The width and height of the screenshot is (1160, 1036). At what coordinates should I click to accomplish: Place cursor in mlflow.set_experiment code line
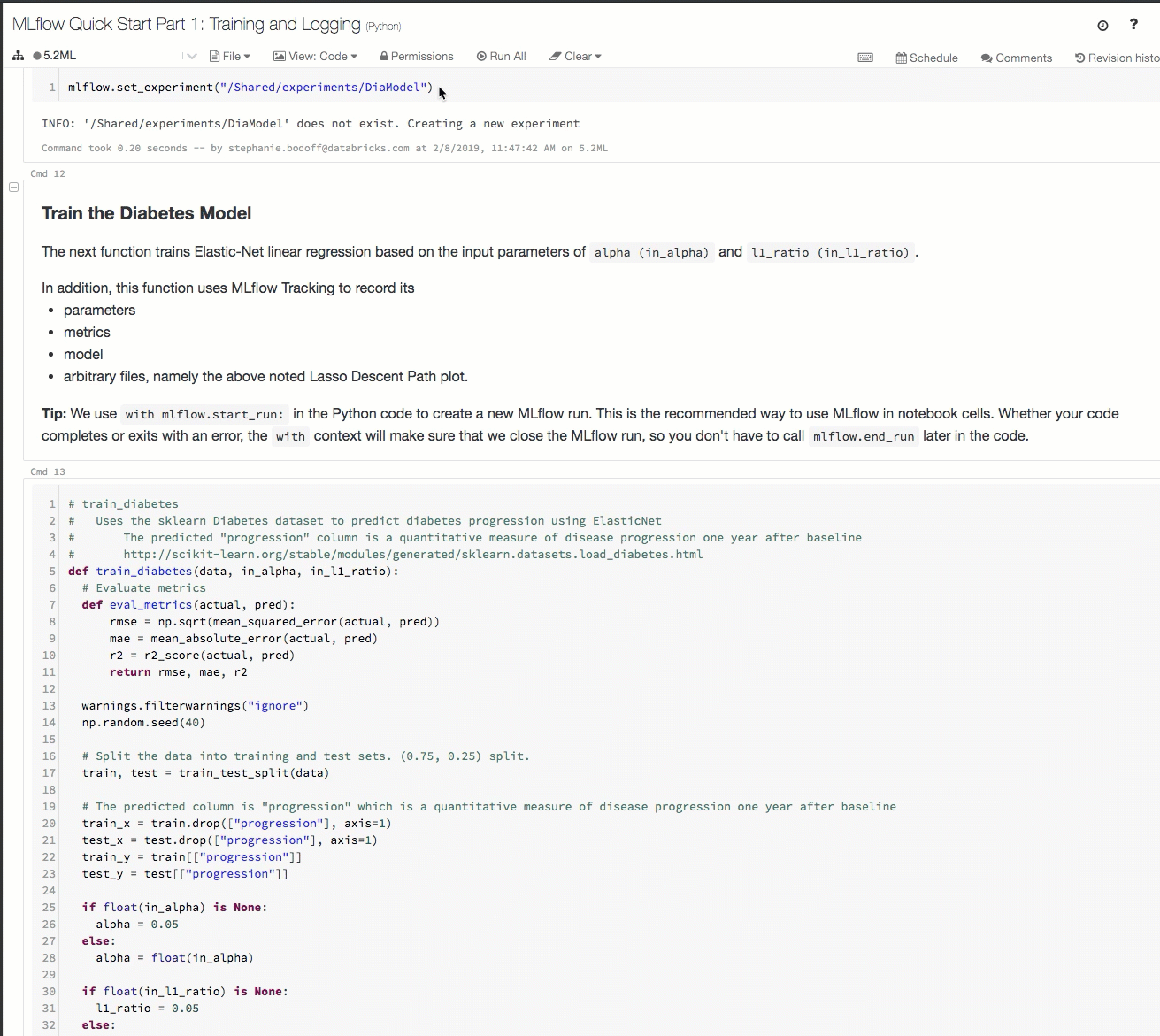click(250, 88)
